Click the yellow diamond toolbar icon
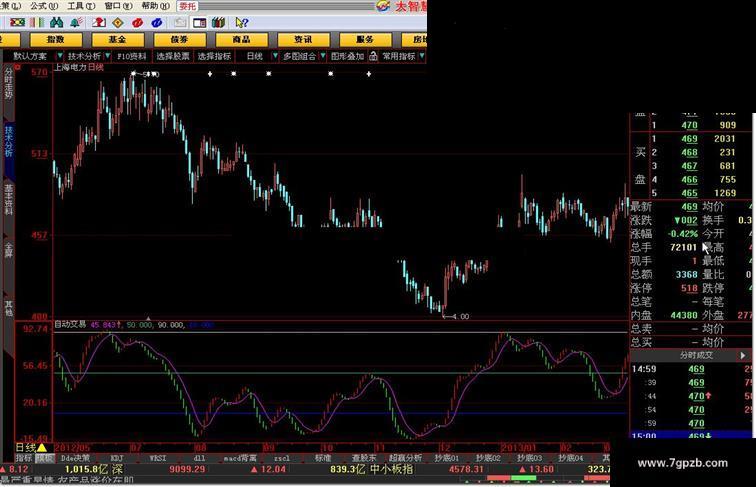756x487 pixels. [117, 22]
